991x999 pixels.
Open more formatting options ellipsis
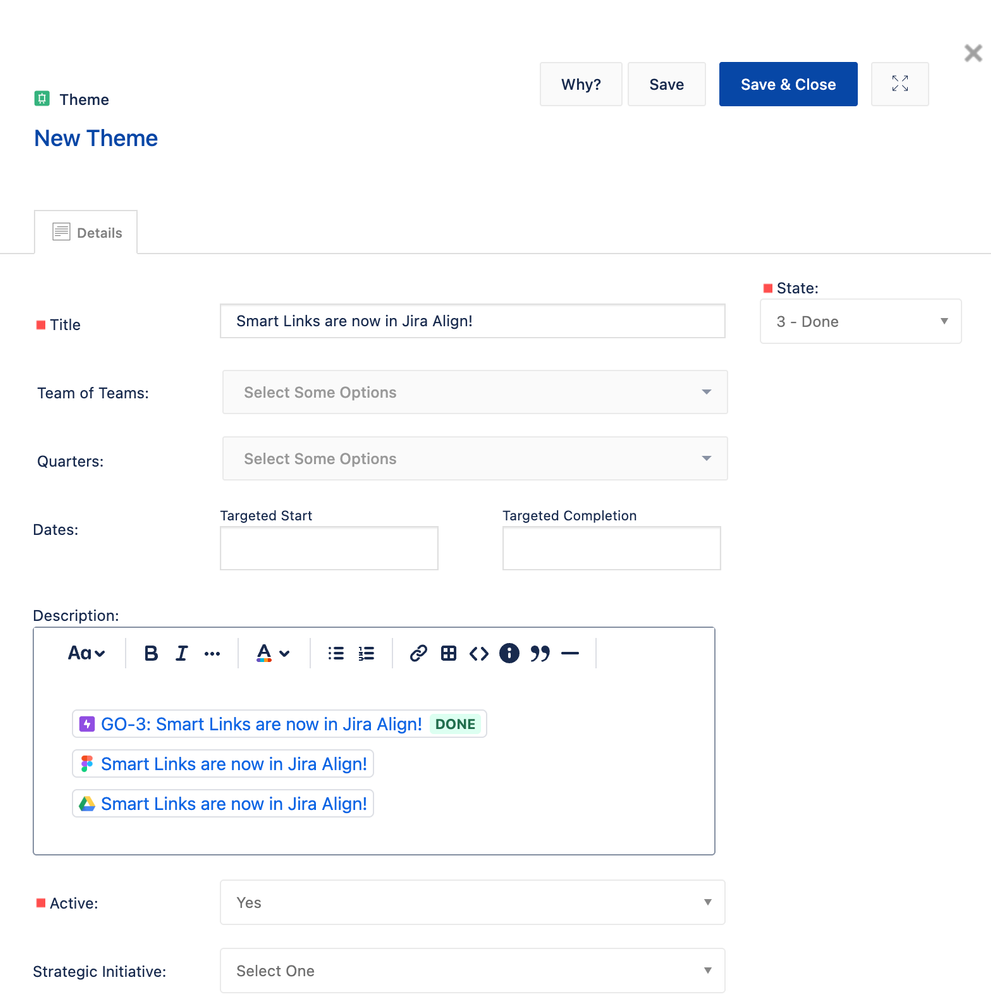pyautogui.click(x=212, y=653)
